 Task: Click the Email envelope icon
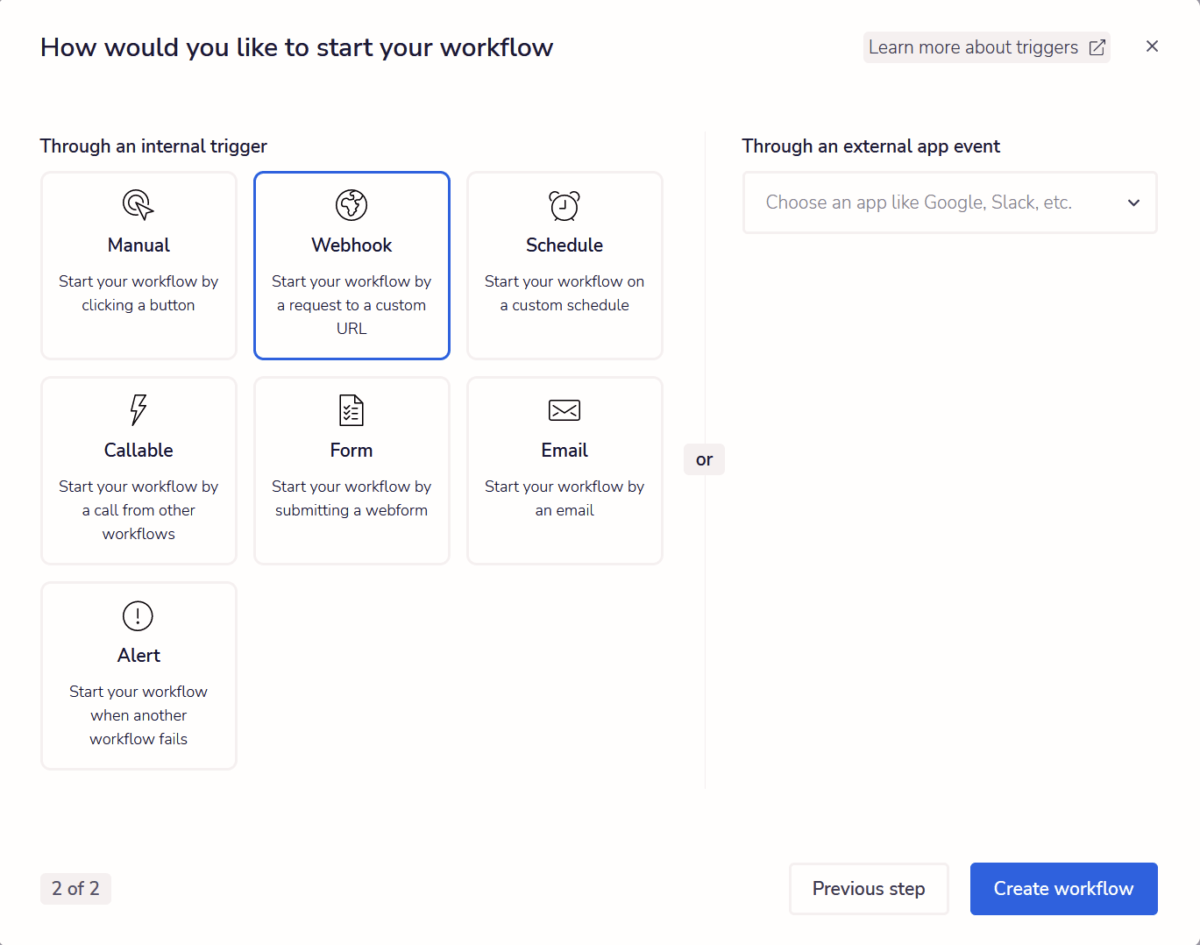[x=564, y=409]
